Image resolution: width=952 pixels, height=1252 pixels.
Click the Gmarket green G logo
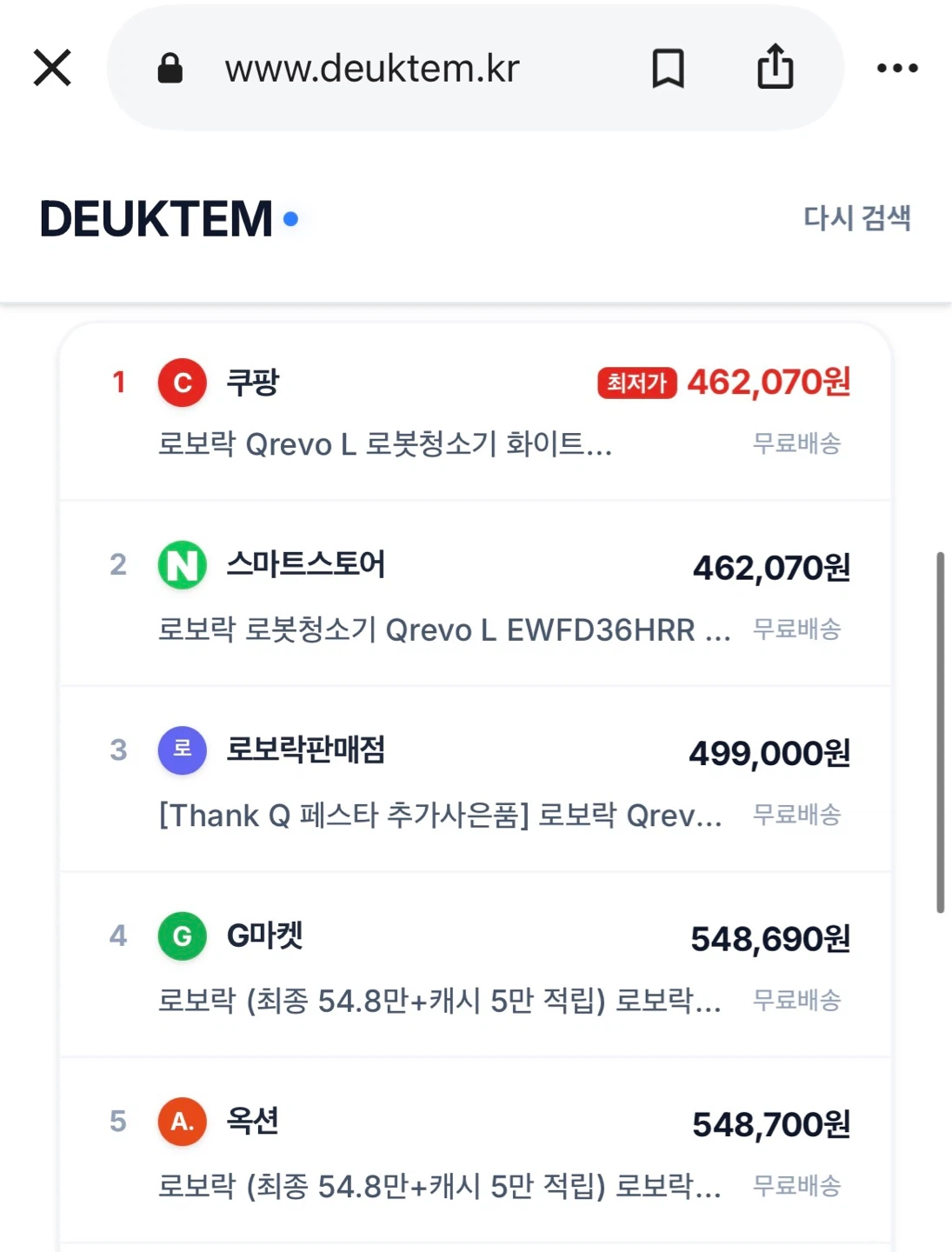coord(182,936)
